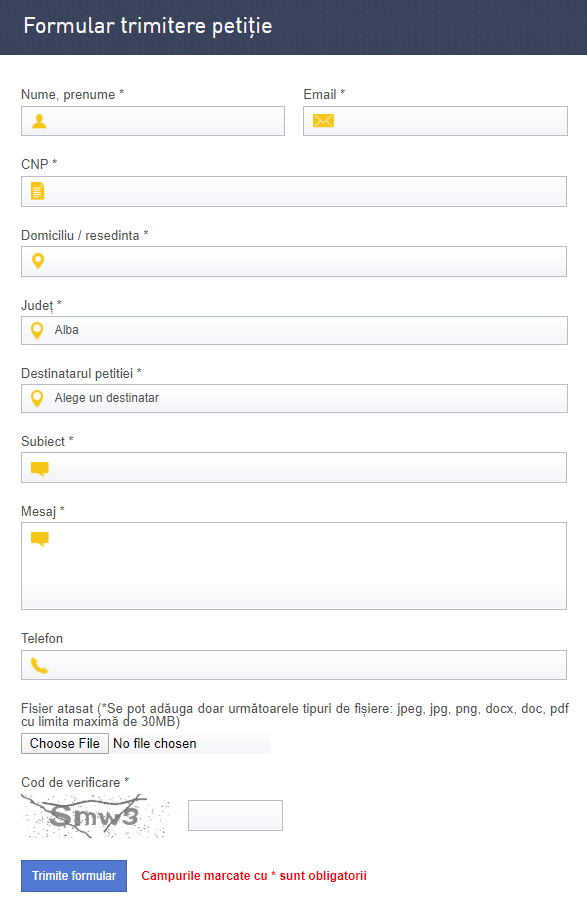Focus the Subiect input field
Viewport: 587px width, 903px height.
[294, 468]
